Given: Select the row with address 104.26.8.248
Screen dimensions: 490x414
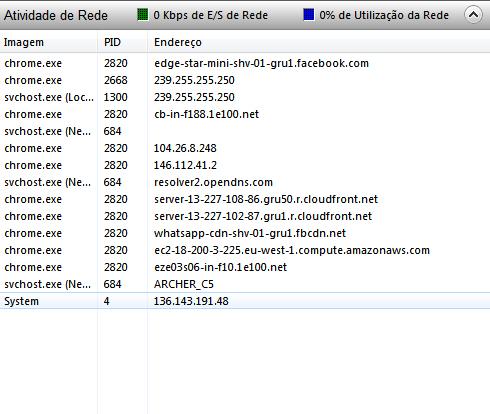Looking at the screenshot, I should pyautogui.click(x=245, y=148).
